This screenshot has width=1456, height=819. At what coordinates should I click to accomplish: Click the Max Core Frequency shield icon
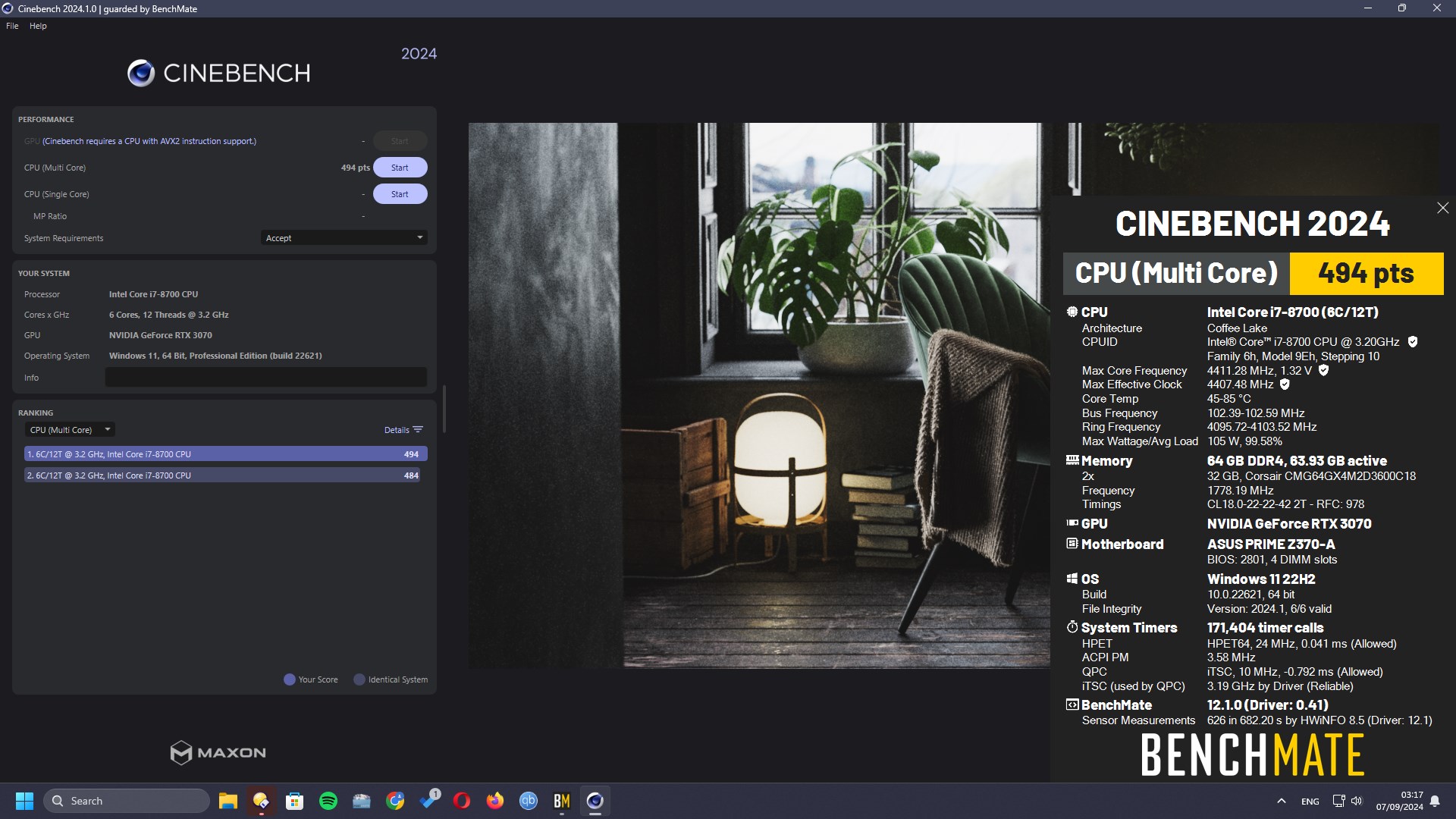click(1323, 371)
